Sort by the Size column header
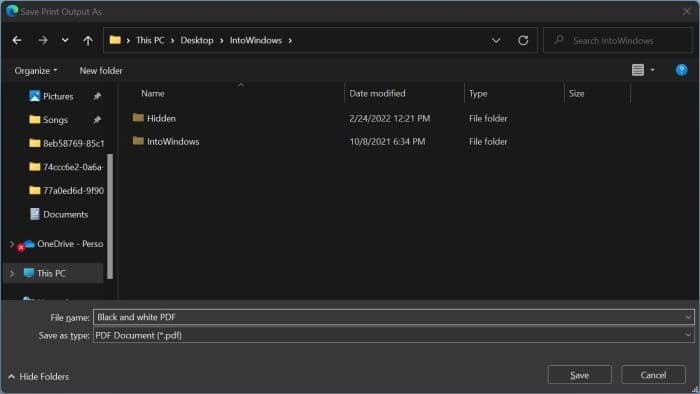 coord(576,93)
